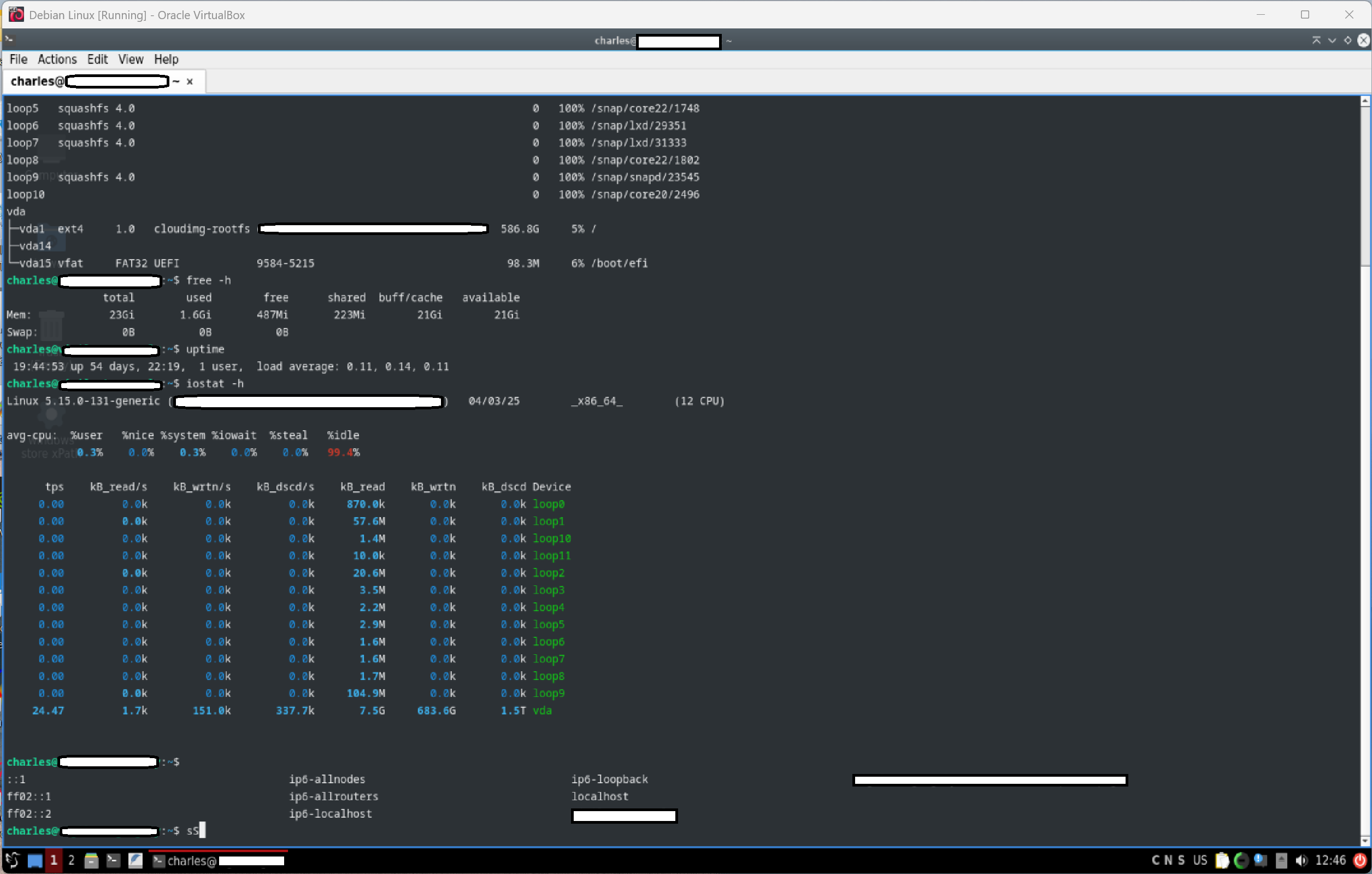Click the down chevron in terminal titlebar
Viewport: 1372px width, 874px height.
coord(1332,40)
